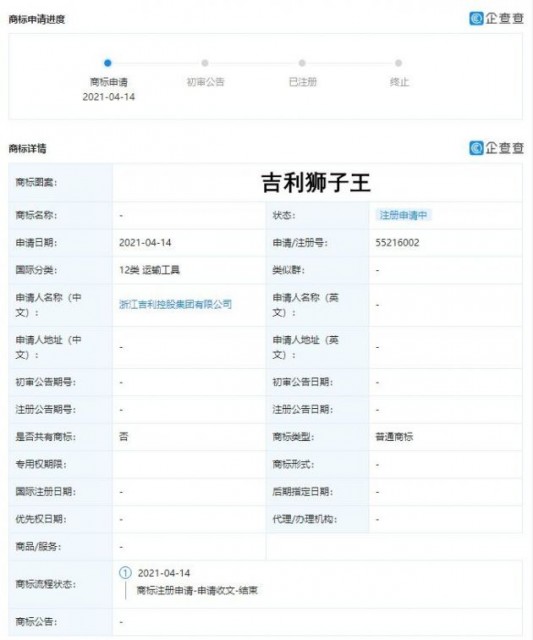Click the 商标详情 section heading
Viewport: 533px width, 640px height.
[x=27, y=148]
